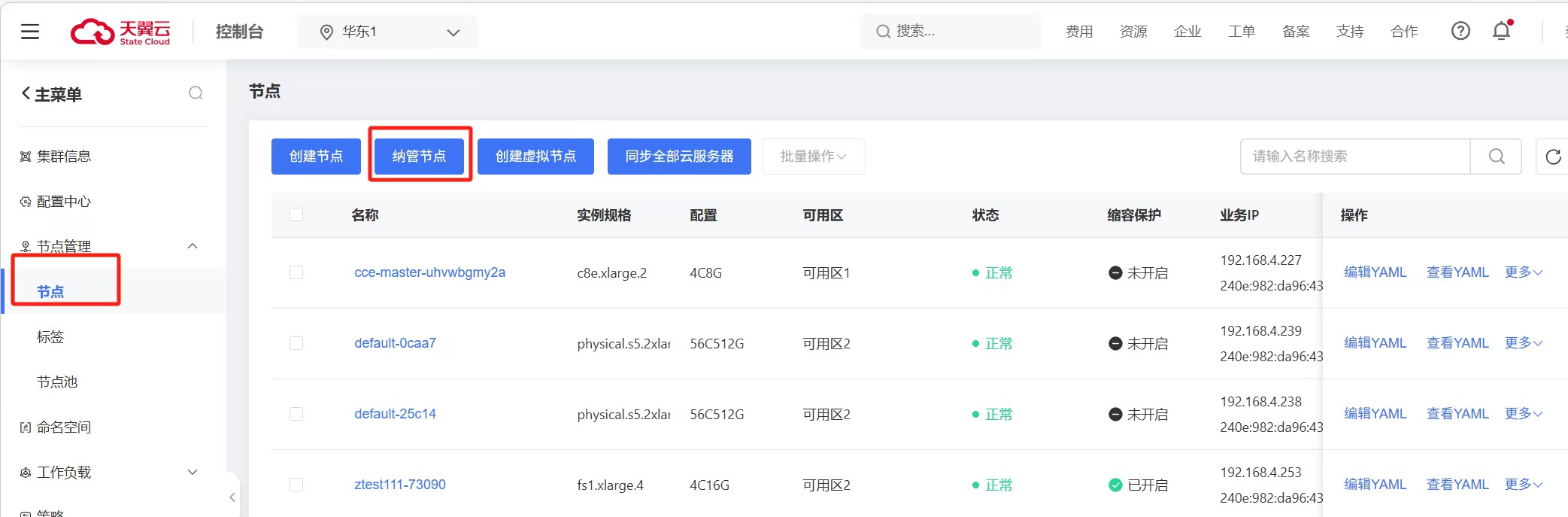
Task: Click the 创建节点 button
Action: click(316, 157)
